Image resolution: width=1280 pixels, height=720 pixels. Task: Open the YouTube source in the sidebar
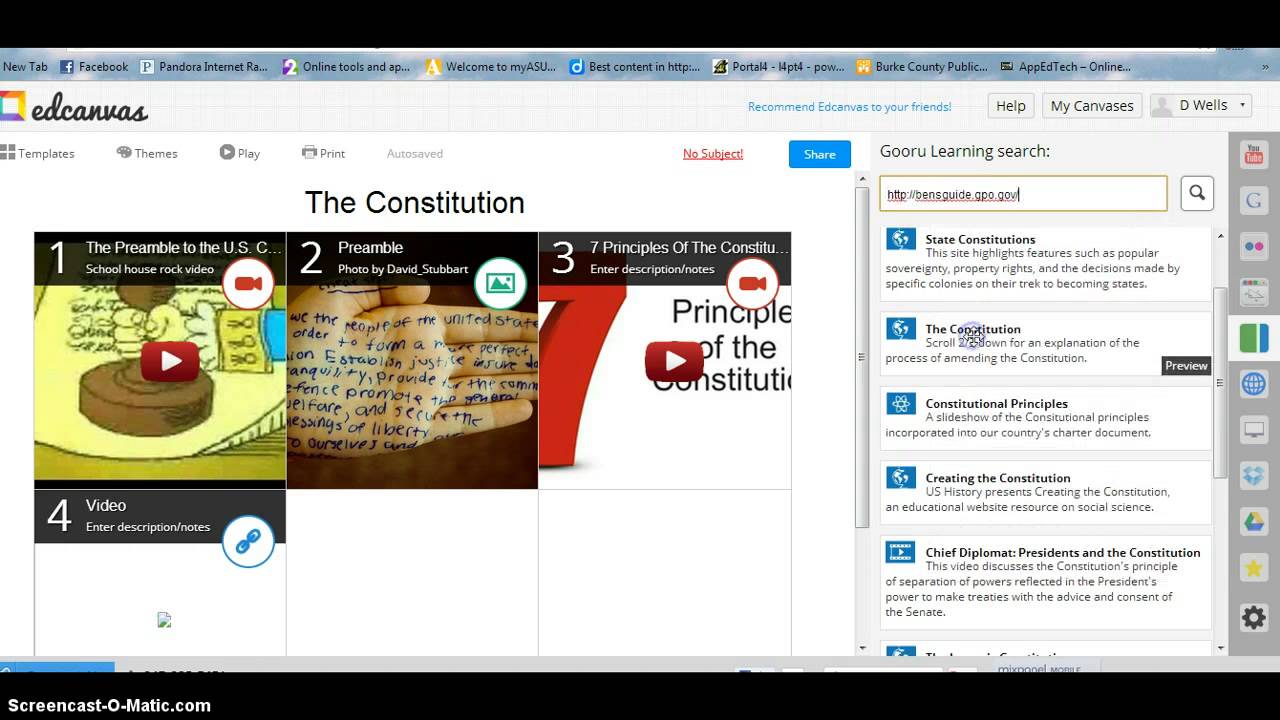(x=1254, y=155)
